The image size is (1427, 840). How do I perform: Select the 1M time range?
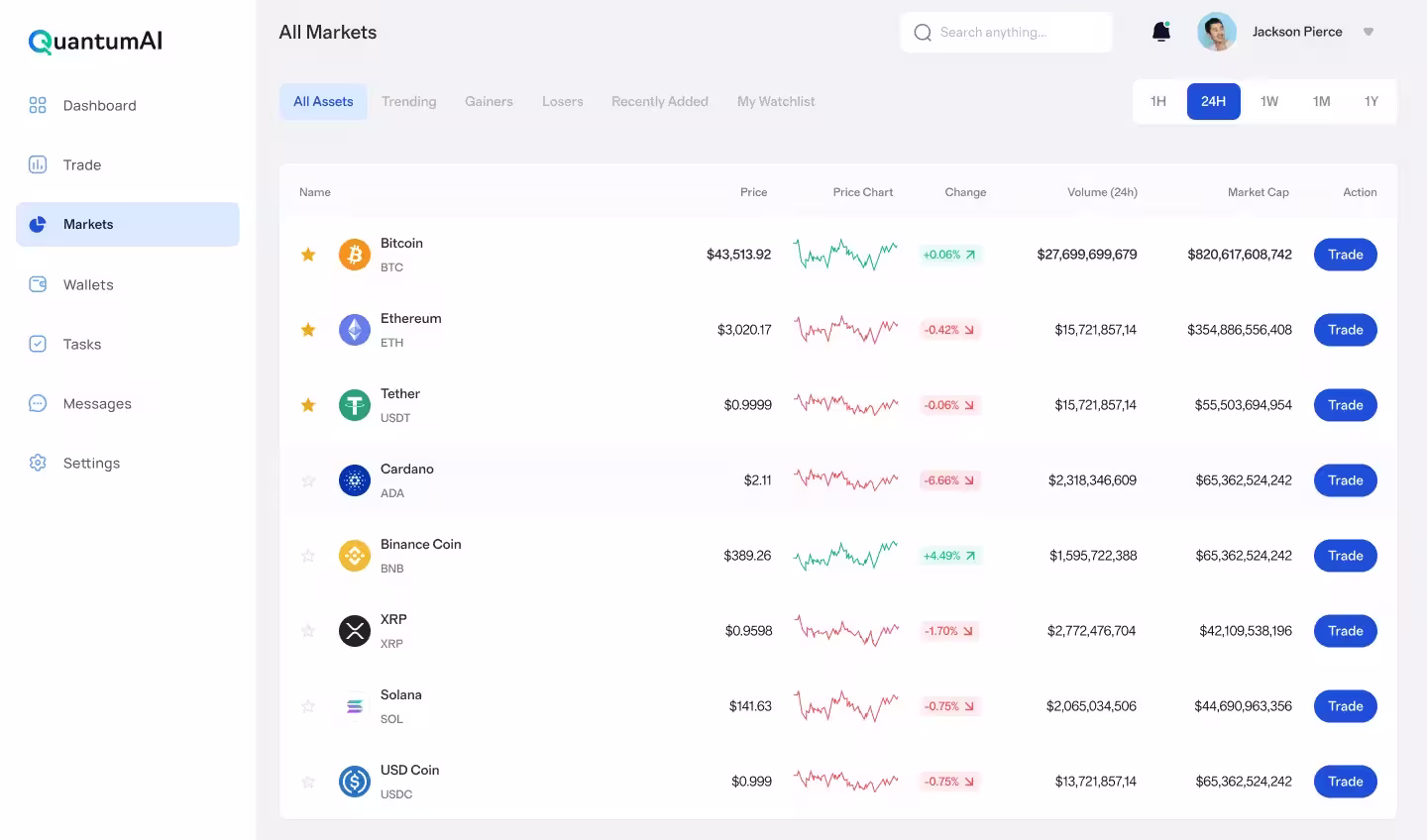(x=1321, y=101)
